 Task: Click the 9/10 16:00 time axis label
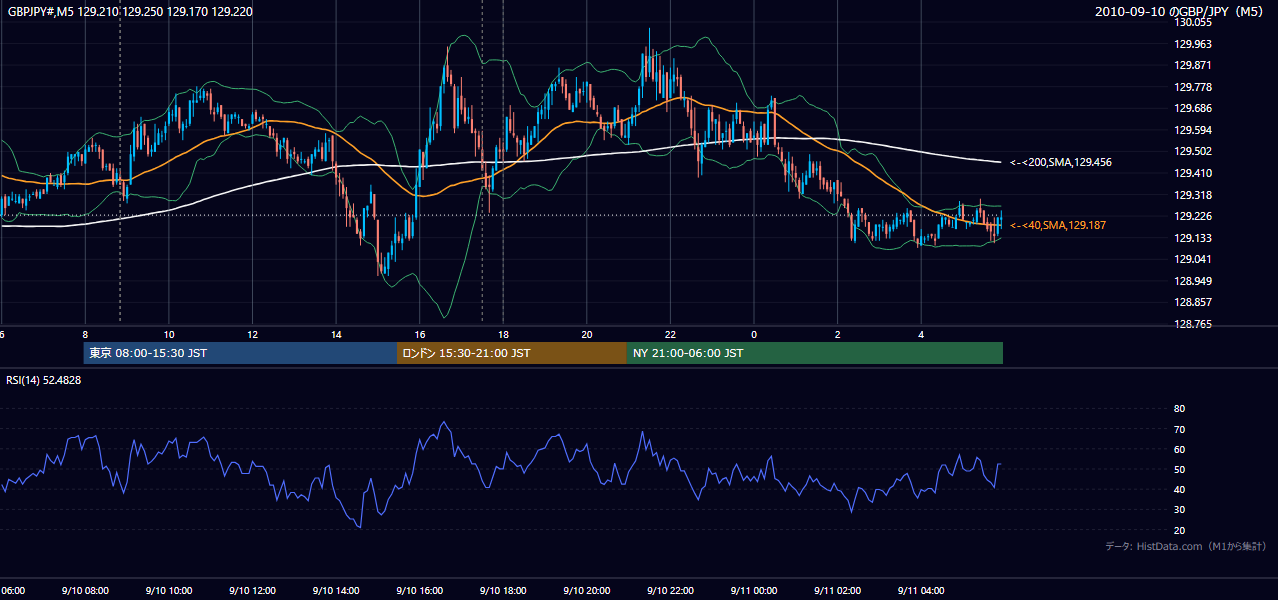pos(420,591)
